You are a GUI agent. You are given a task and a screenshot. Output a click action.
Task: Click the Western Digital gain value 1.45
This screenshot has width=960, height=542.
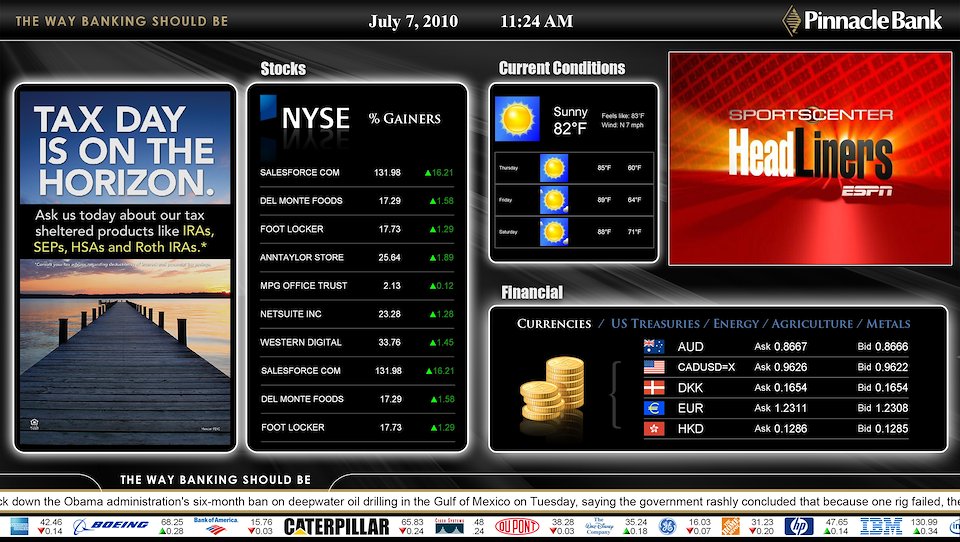coord(441,342)
